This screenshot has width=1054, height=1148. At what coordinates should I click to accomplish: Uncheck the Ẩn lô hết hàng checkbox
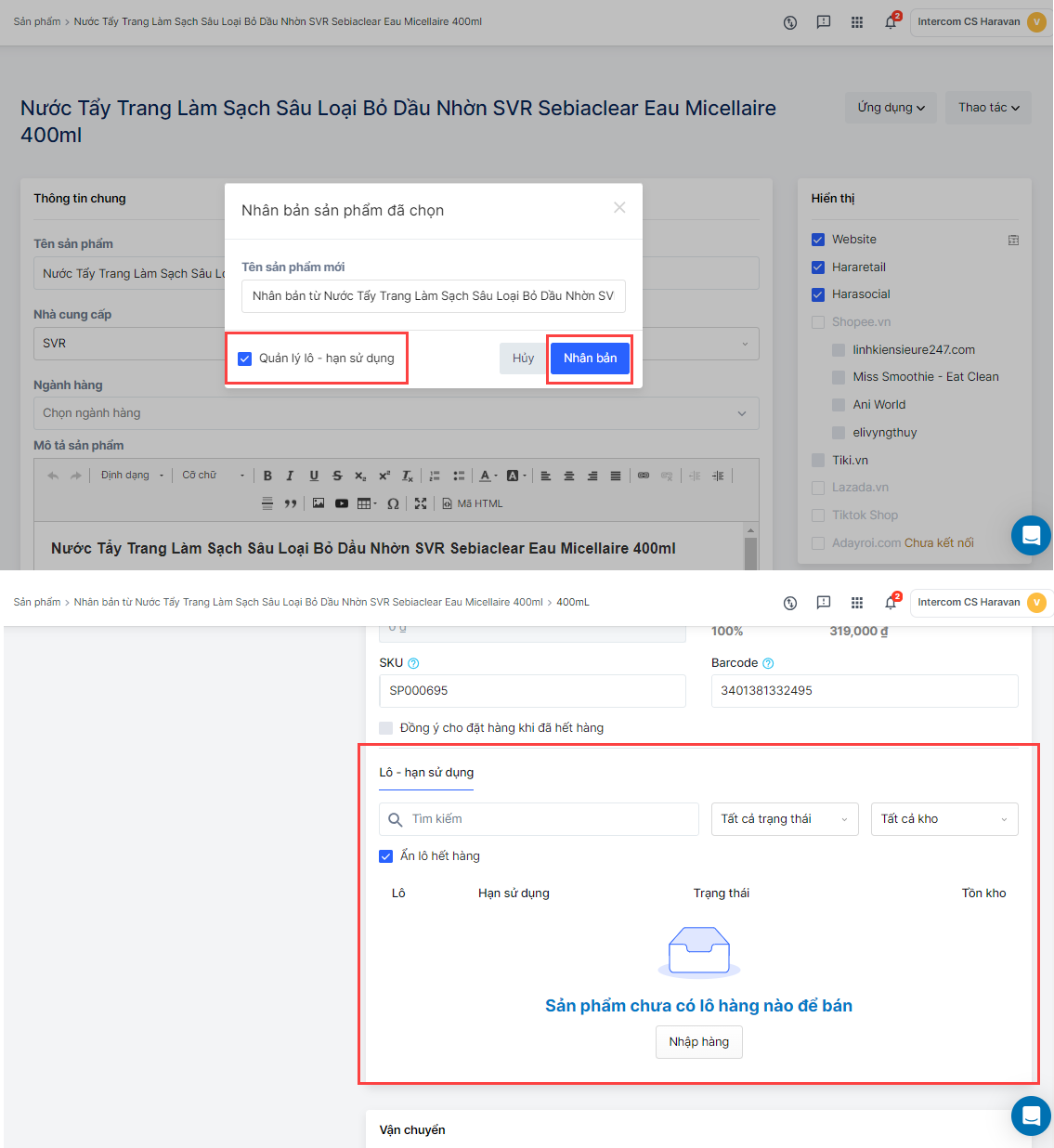[x=386, y=856]
